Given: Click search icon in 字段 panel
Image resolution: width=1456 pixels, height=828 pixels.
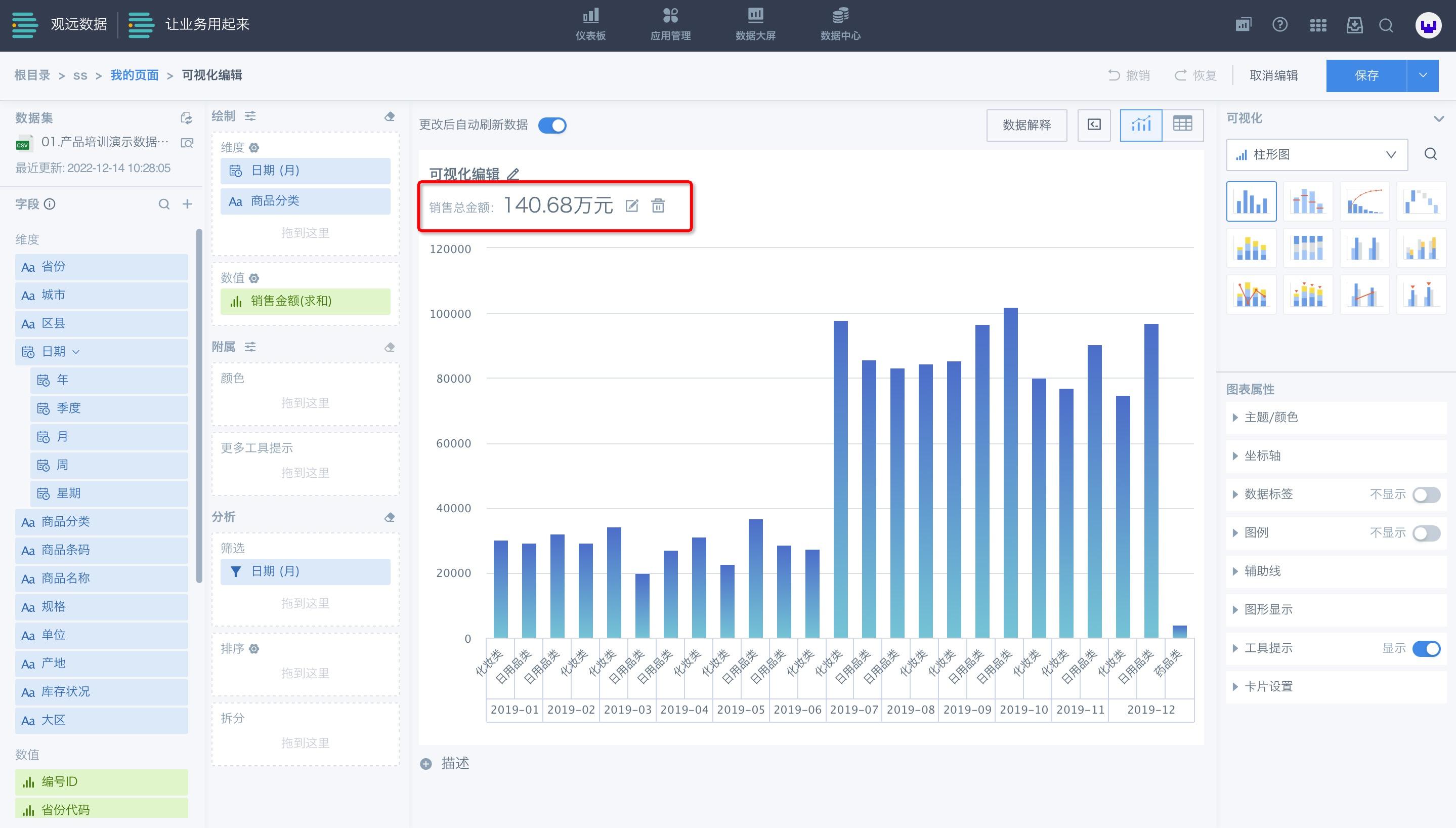Looking at the screenshot, I should pyautogui.click(x=164, y=204).
